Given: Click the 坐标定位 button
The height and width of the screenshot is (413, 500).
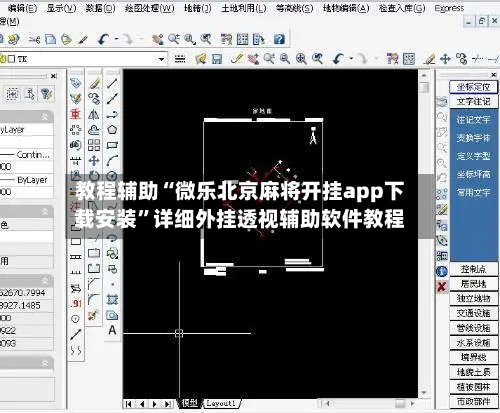Looking at the screenshot, I should point(474,87).
